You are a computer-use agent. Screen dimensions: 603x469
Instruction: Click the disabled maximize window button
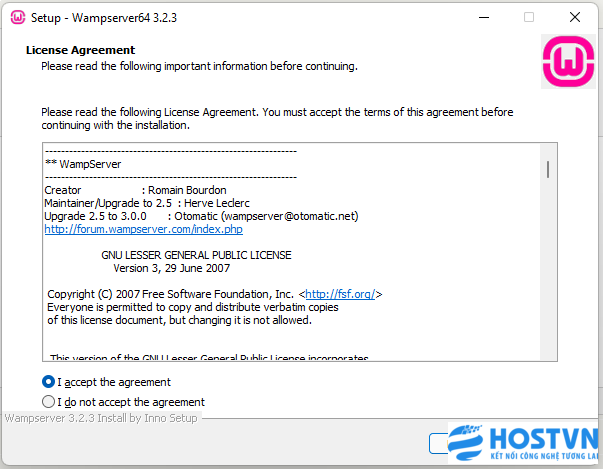coord(529,17)
